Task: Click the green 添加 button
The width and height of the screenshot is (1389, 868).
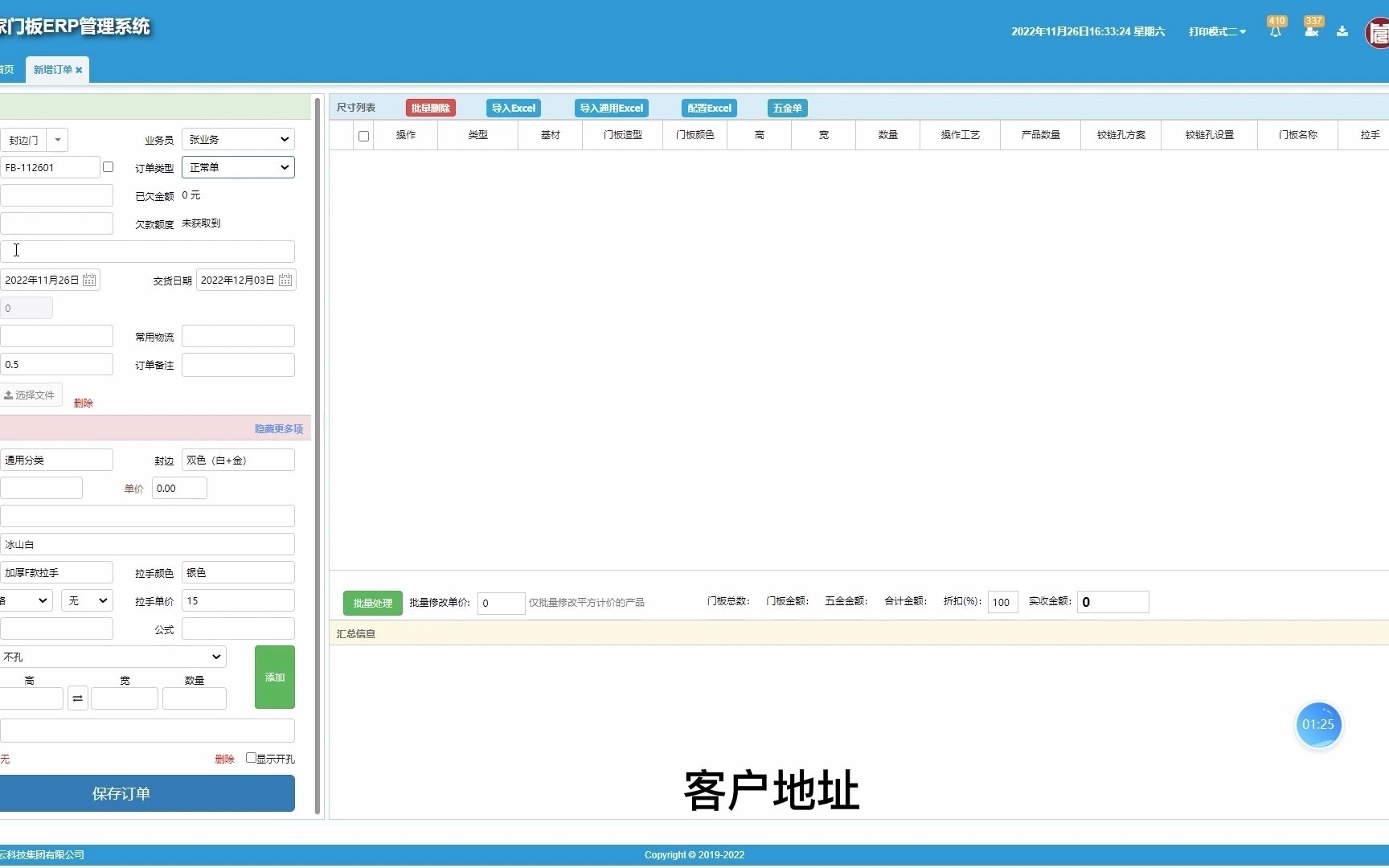Action: point(275,677)
